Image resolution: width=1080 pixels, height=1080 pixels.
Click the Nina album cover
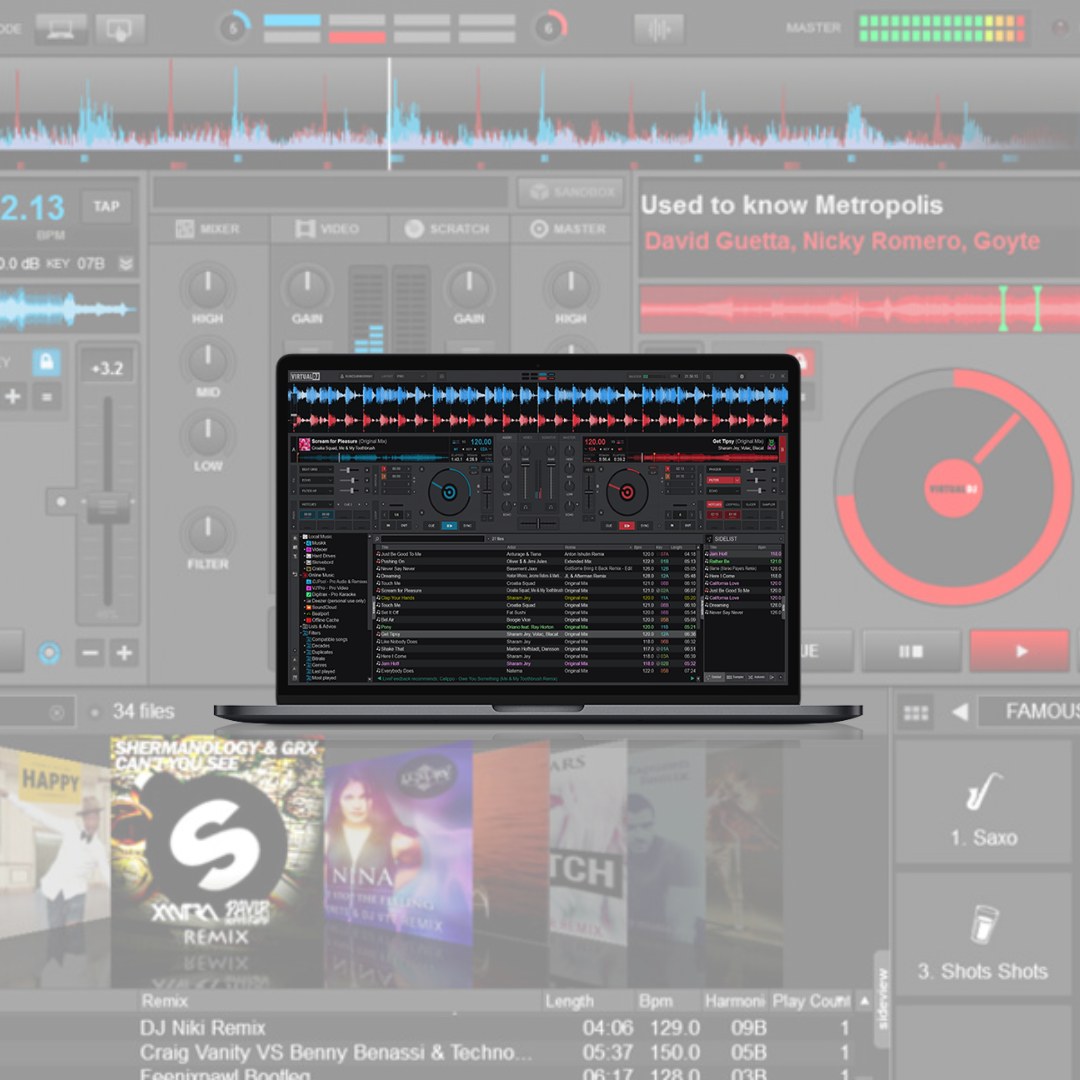point(398,844)
